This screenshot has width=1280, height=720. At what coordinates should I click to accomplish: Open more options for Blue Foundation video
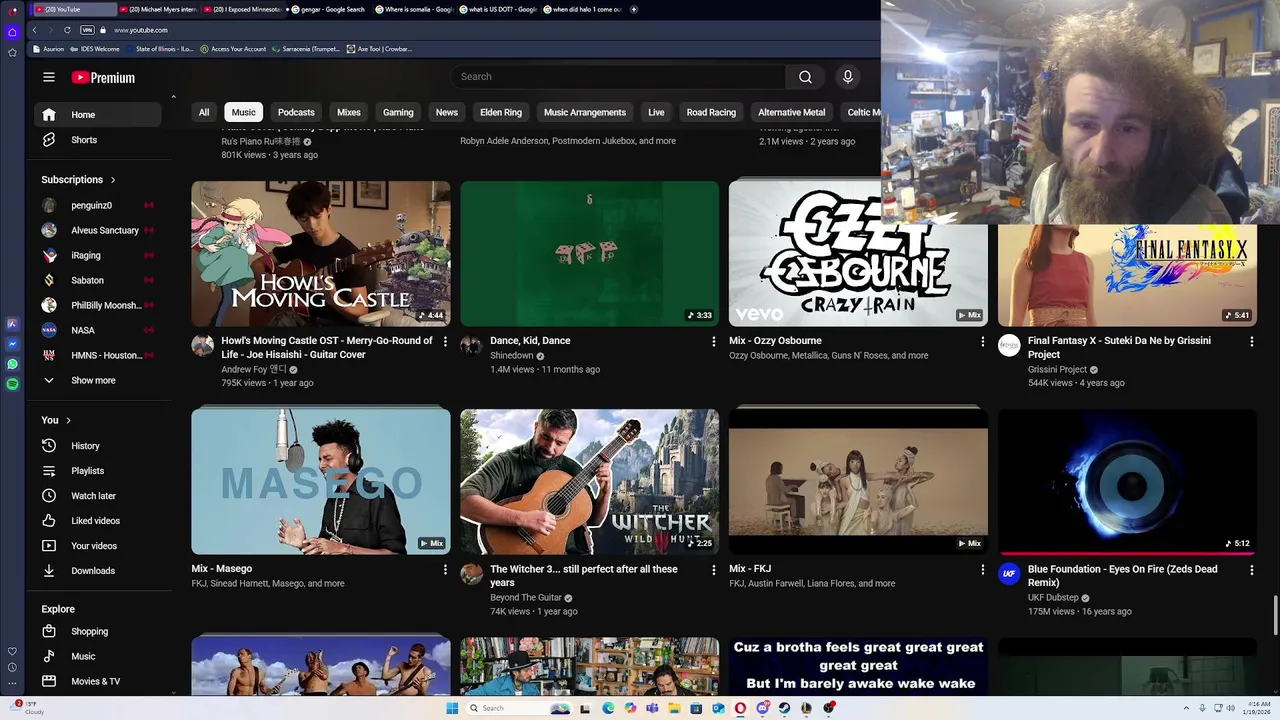1251,570
